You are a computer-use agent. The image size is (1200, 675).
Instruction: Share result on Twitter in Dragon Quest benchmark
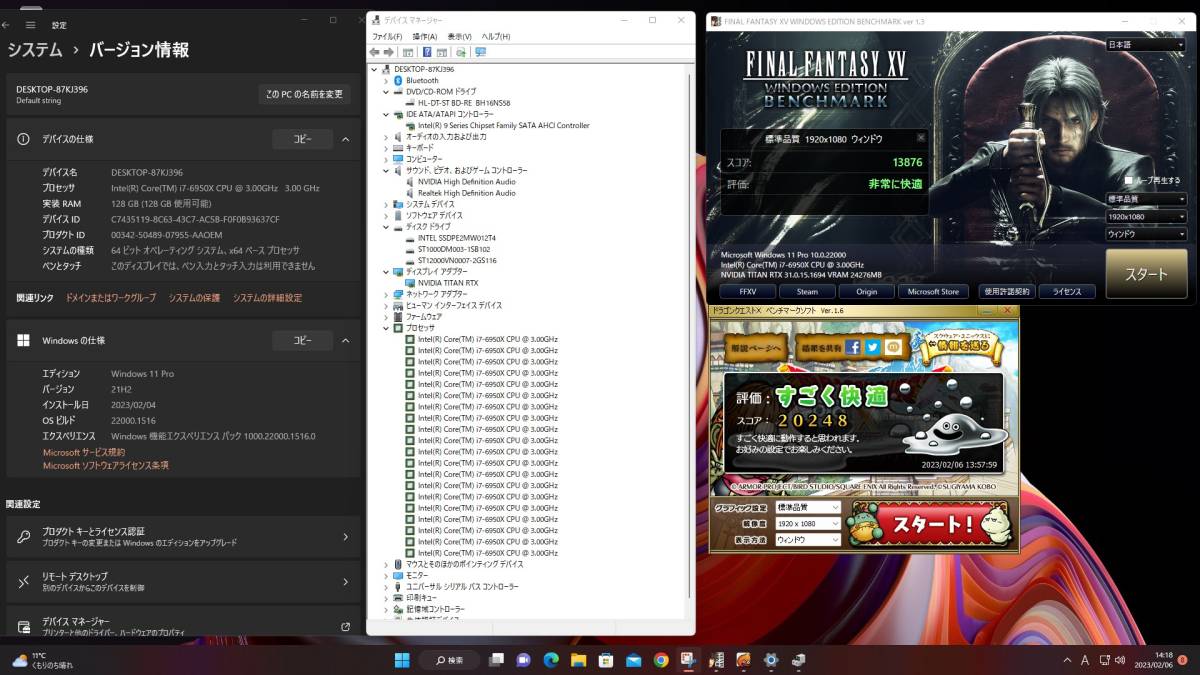(873, 347)
